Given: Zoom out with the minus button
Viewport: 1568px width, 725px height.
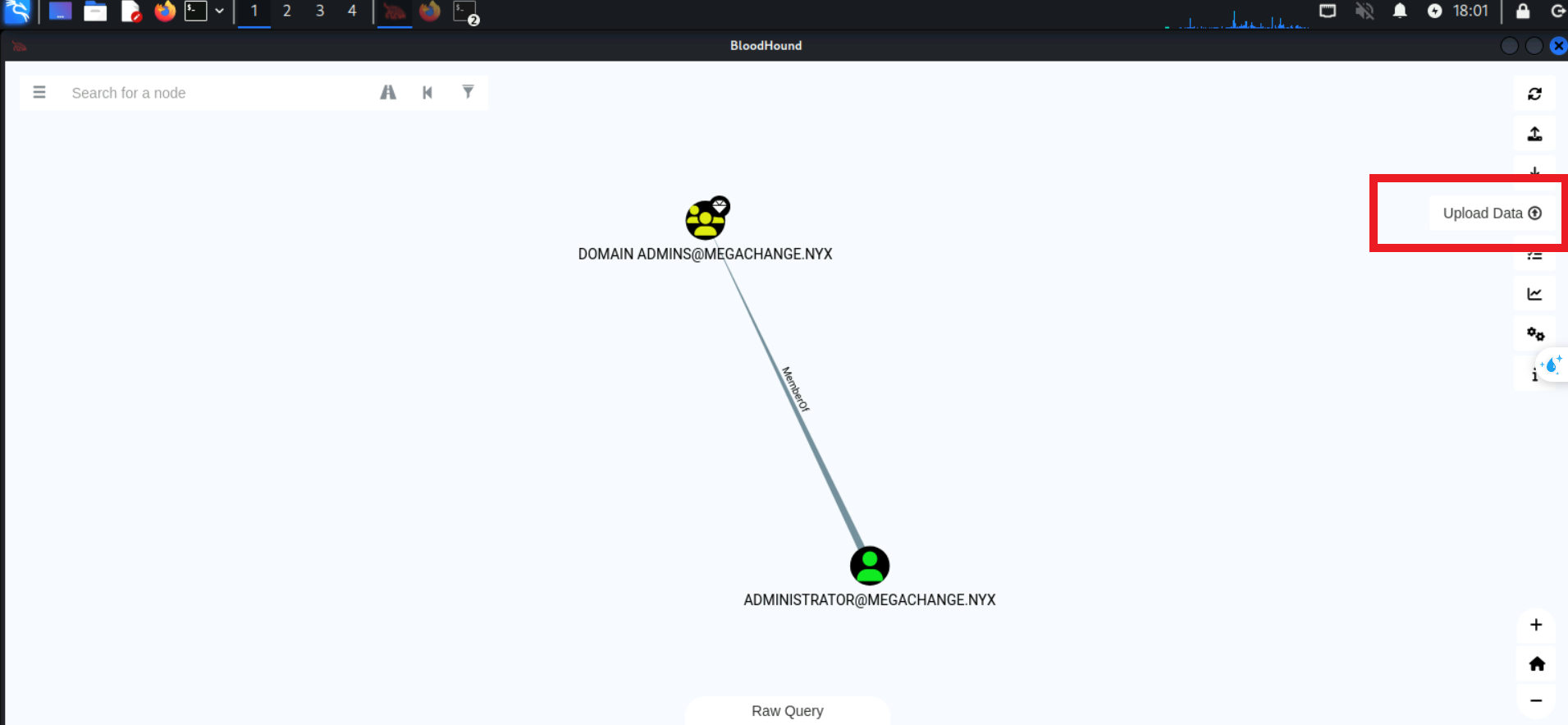Looking at the screenshot, I should click(x=1536, y=701).
